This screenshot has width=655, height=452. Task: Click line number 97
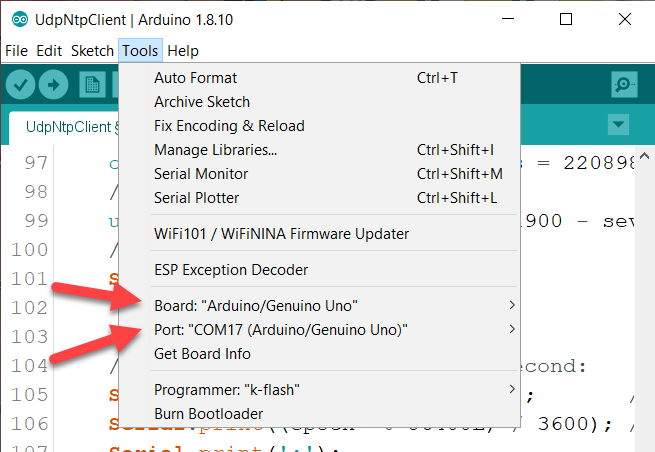point(36,163)
